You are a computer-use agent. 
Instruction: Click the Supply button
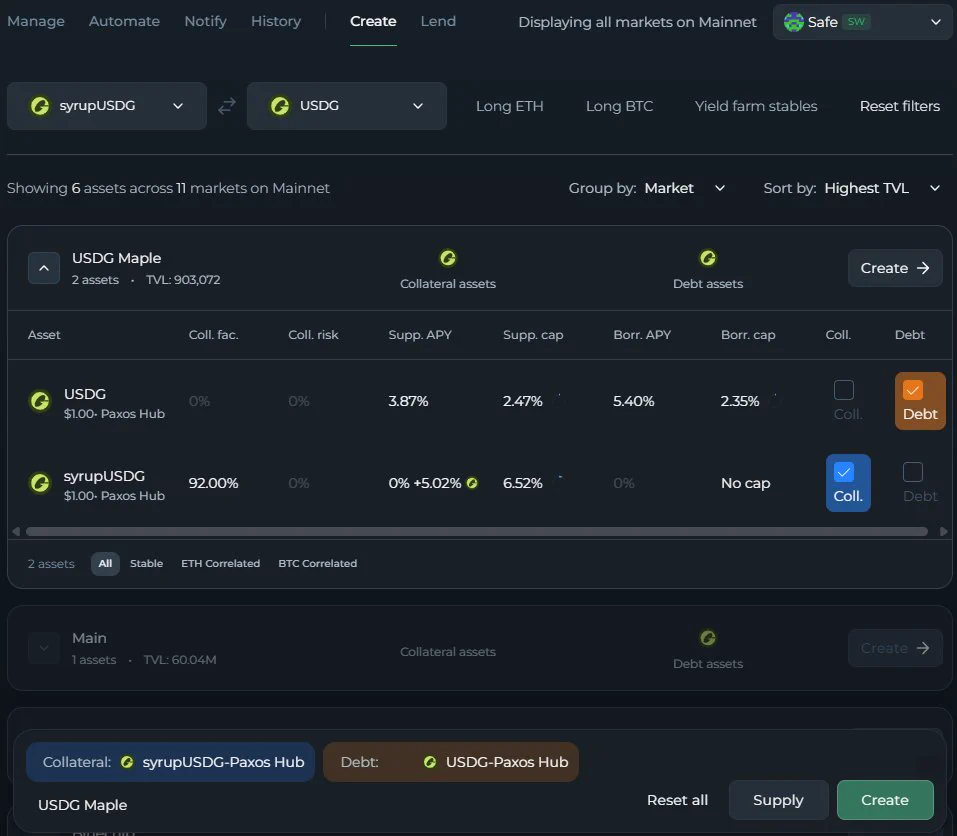click(x=779, y=800)
